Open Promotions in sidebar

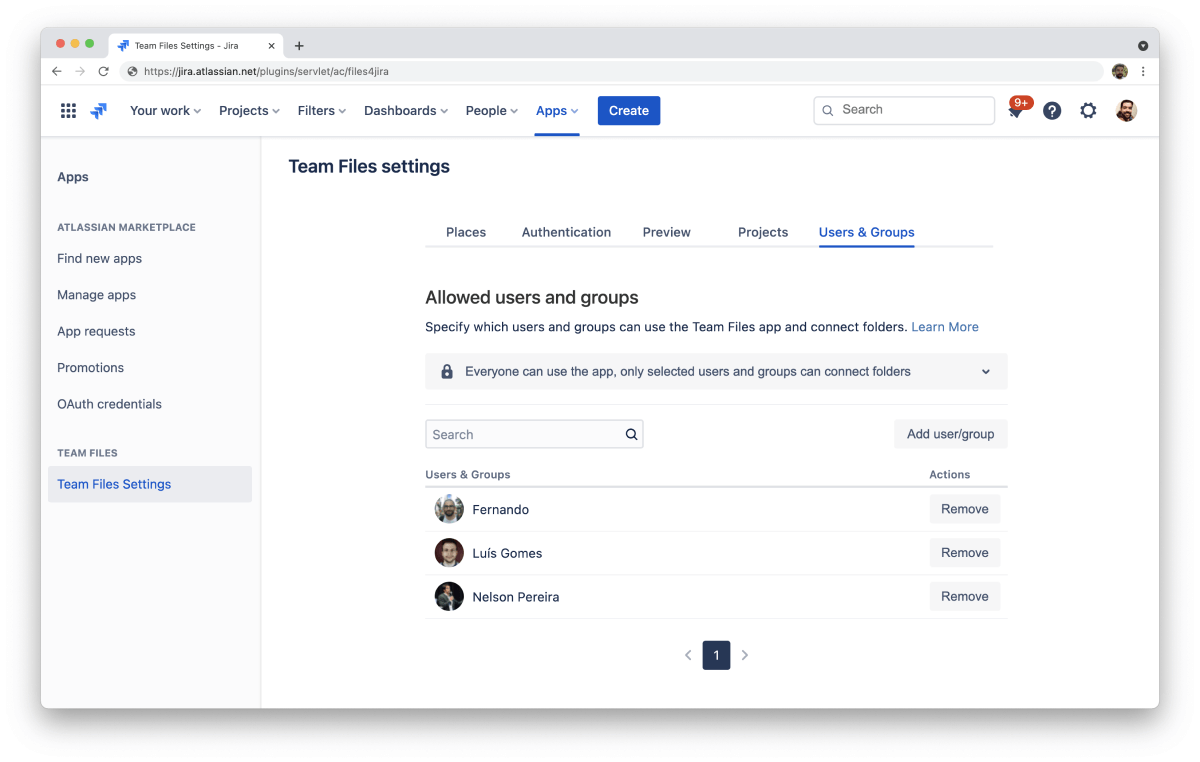pyautogui.click(x=91, y=368)
